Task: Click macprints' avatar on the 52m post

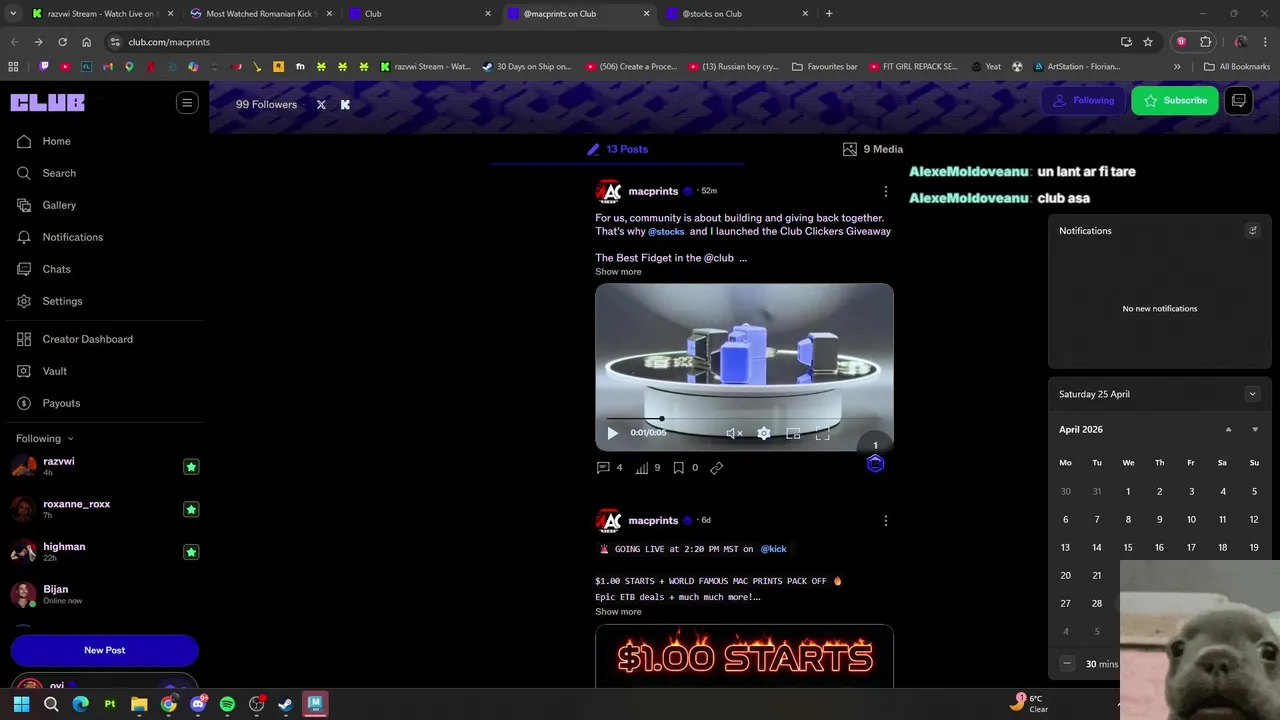Action: click(608, 191)
